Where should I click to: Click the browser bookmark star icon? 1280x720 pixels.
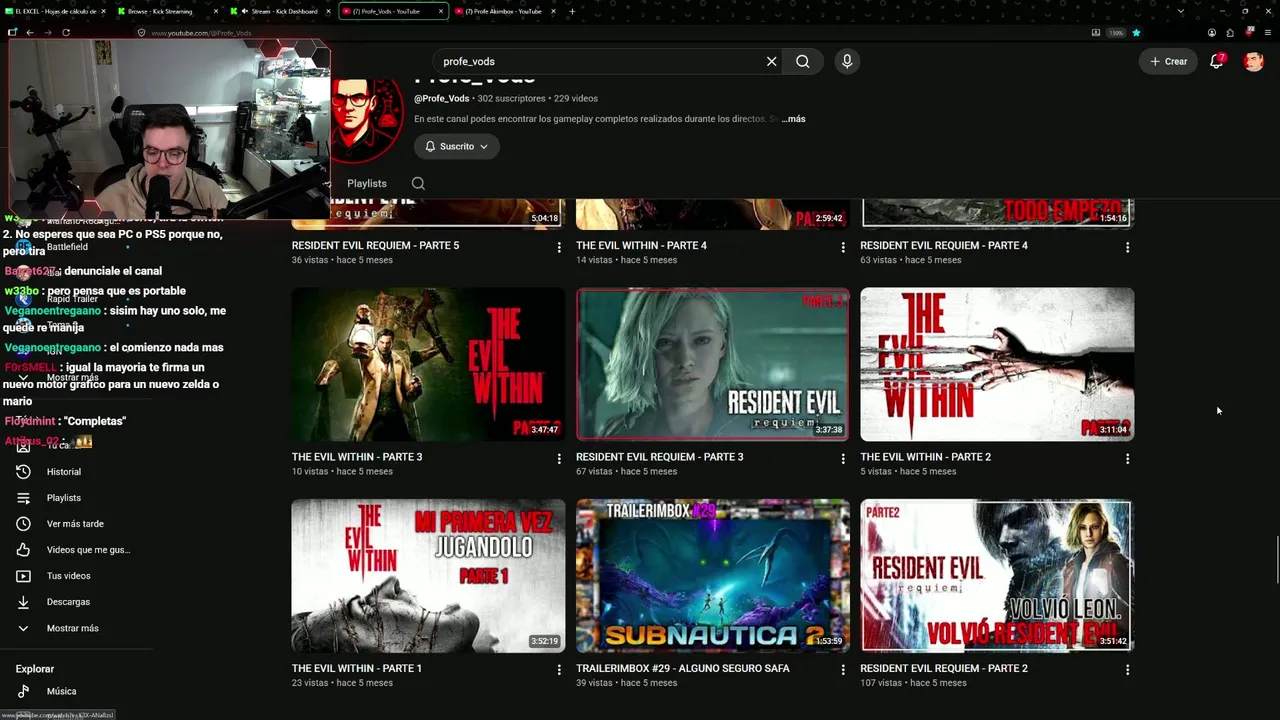click(1136, 32)
